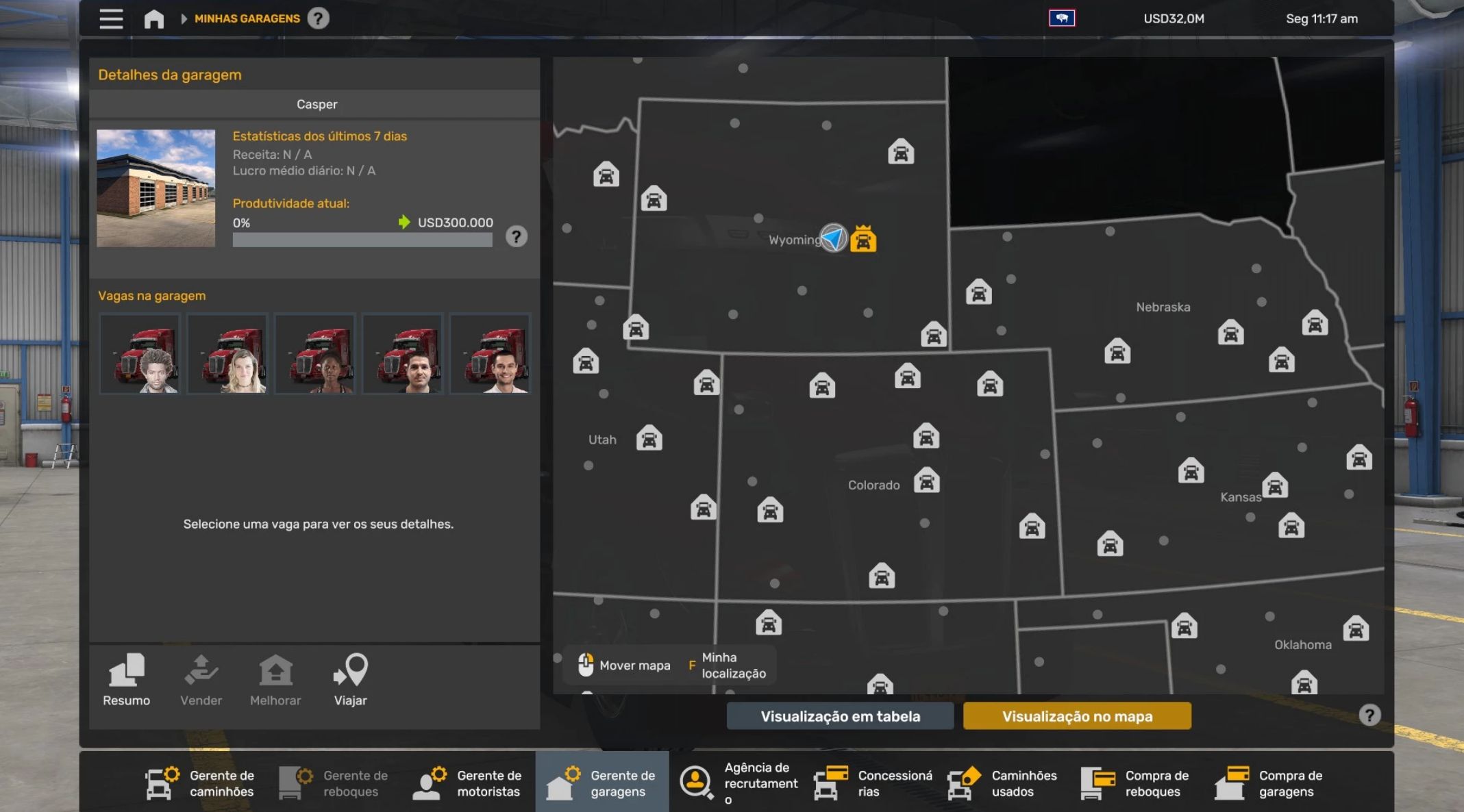Select first garage slot driver thumbnail
Screen dimensions: 1464x812
click(140, 354)
